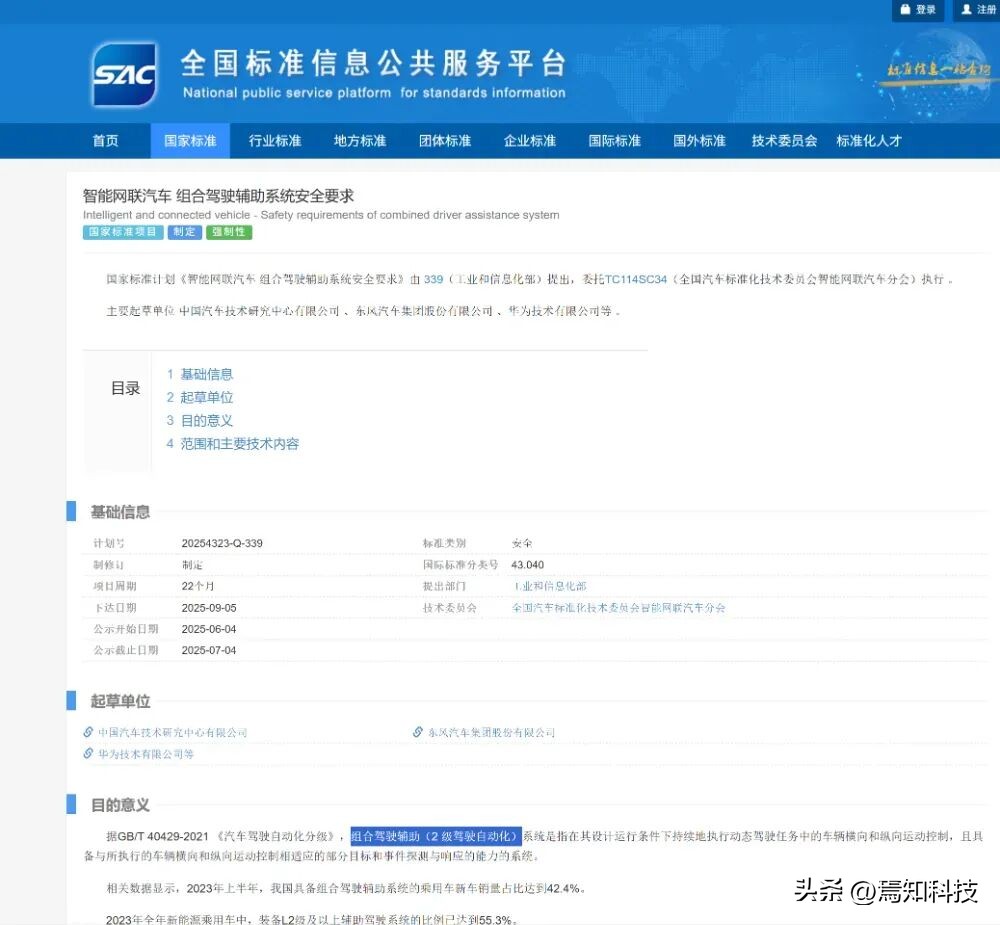Click link icon beside 东风汽车集团
This screenshot has width=1000, height=925.
pos(418,732)
